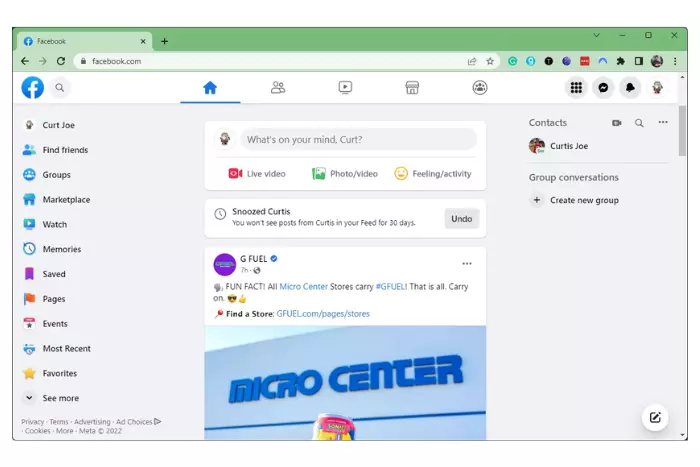The height and width of the screenshot is (467, 700).
Task: Open the More footer link
Action: (64, 431)
